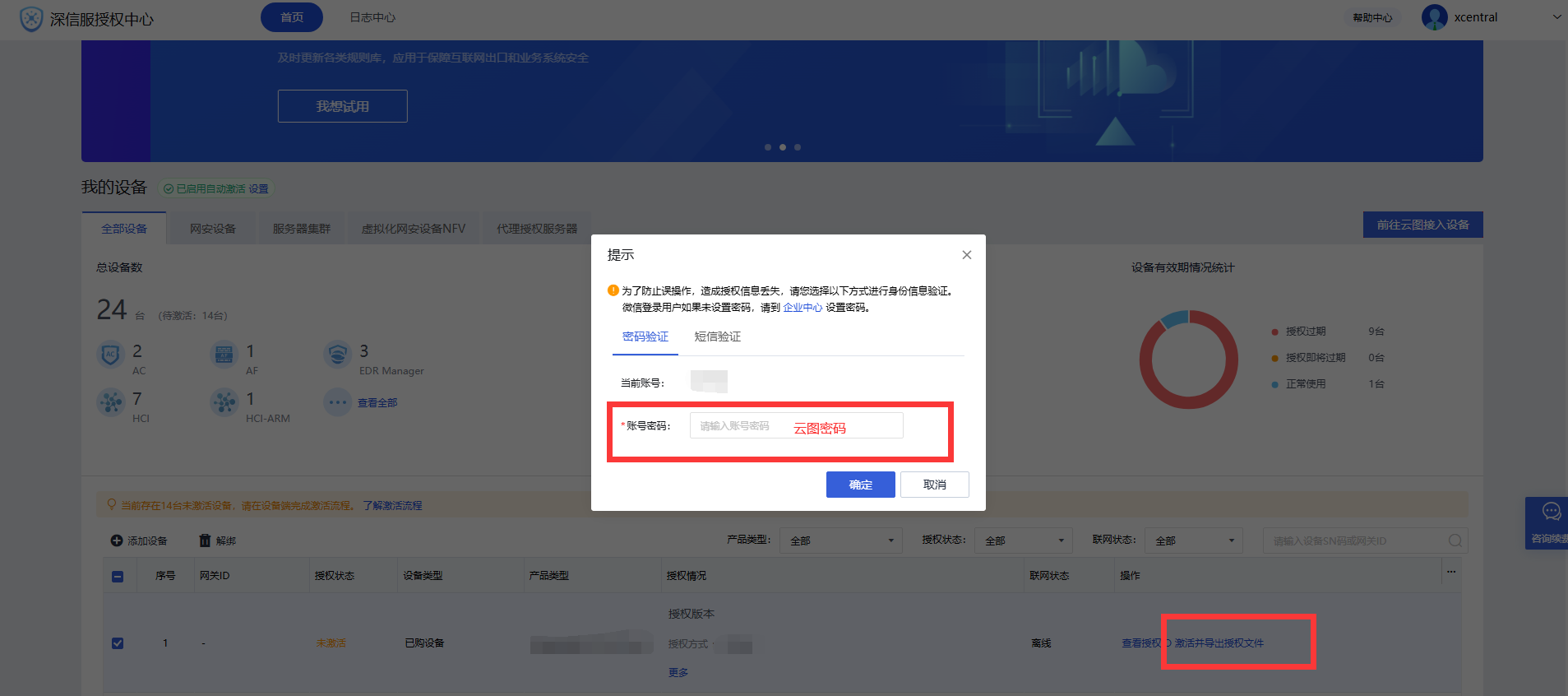Switch to the 短信验证 tab
Screen dimensions: 1568x696
(x=718, y=337)
